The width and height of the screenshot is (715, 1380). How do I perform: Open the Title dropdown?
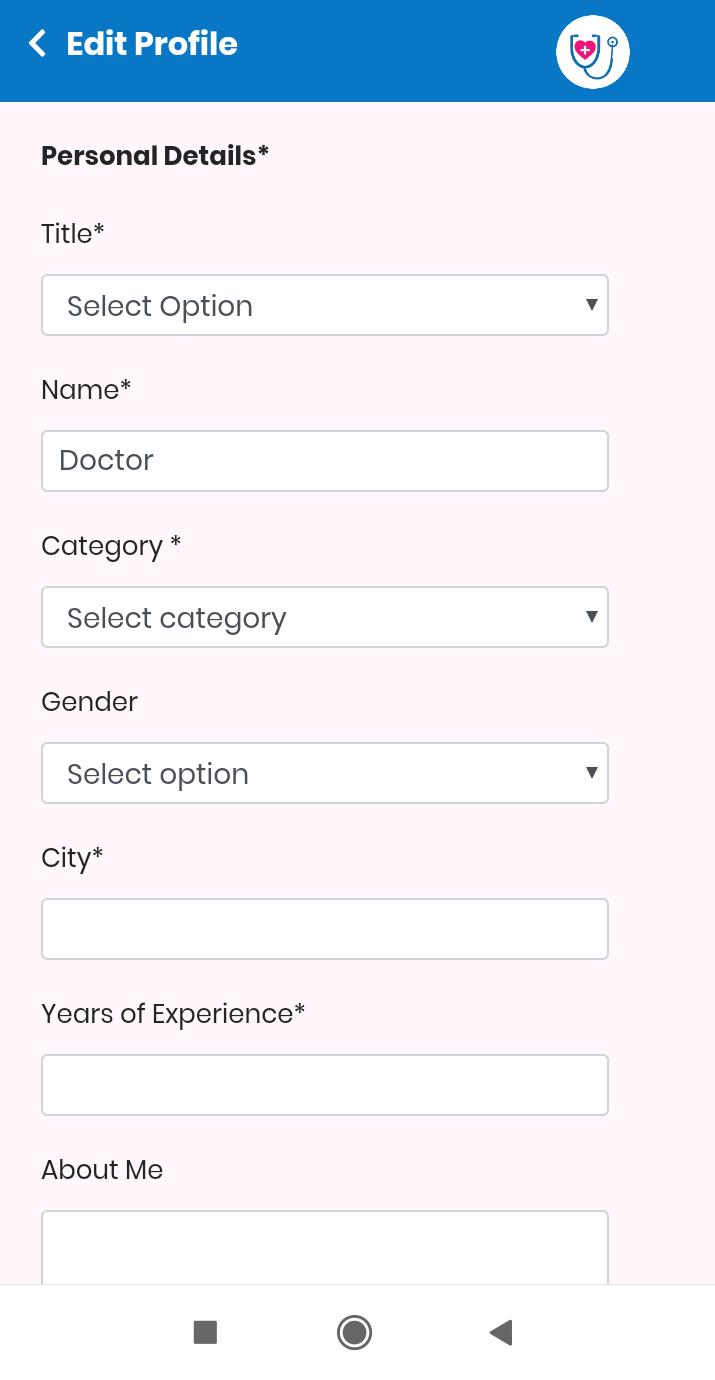click(x=325, y=305)
